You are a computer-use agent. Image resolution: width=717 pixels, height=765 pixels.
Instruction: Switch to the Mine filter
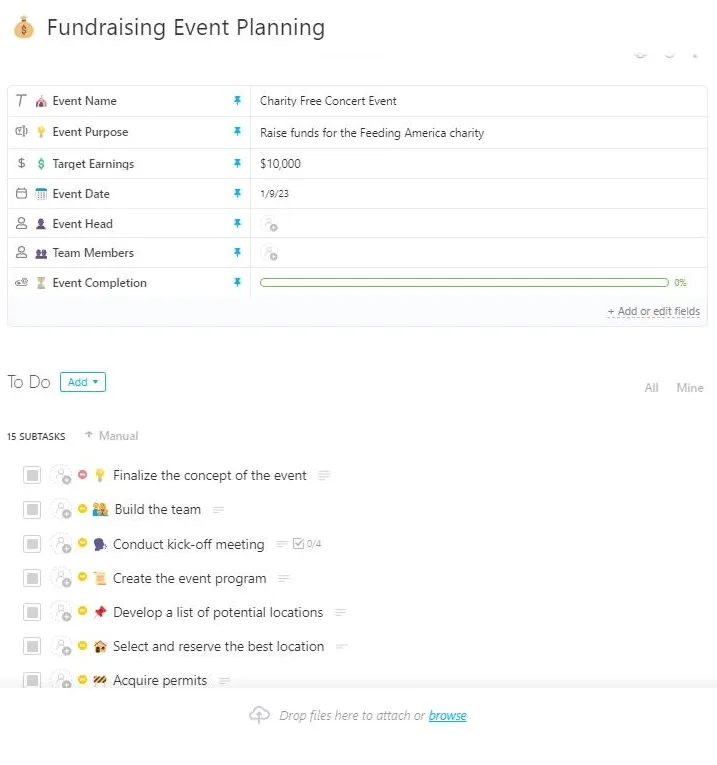(x=690, y=388)
